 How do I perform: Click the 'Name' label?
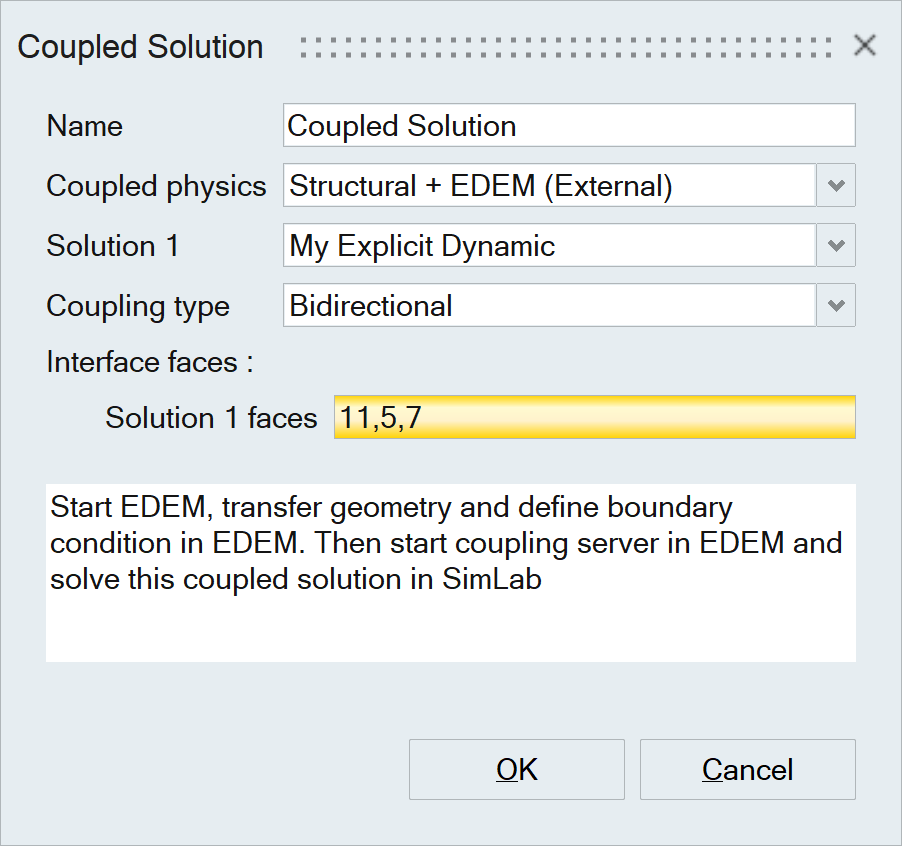pyautogui.click(x=85, y=126)
